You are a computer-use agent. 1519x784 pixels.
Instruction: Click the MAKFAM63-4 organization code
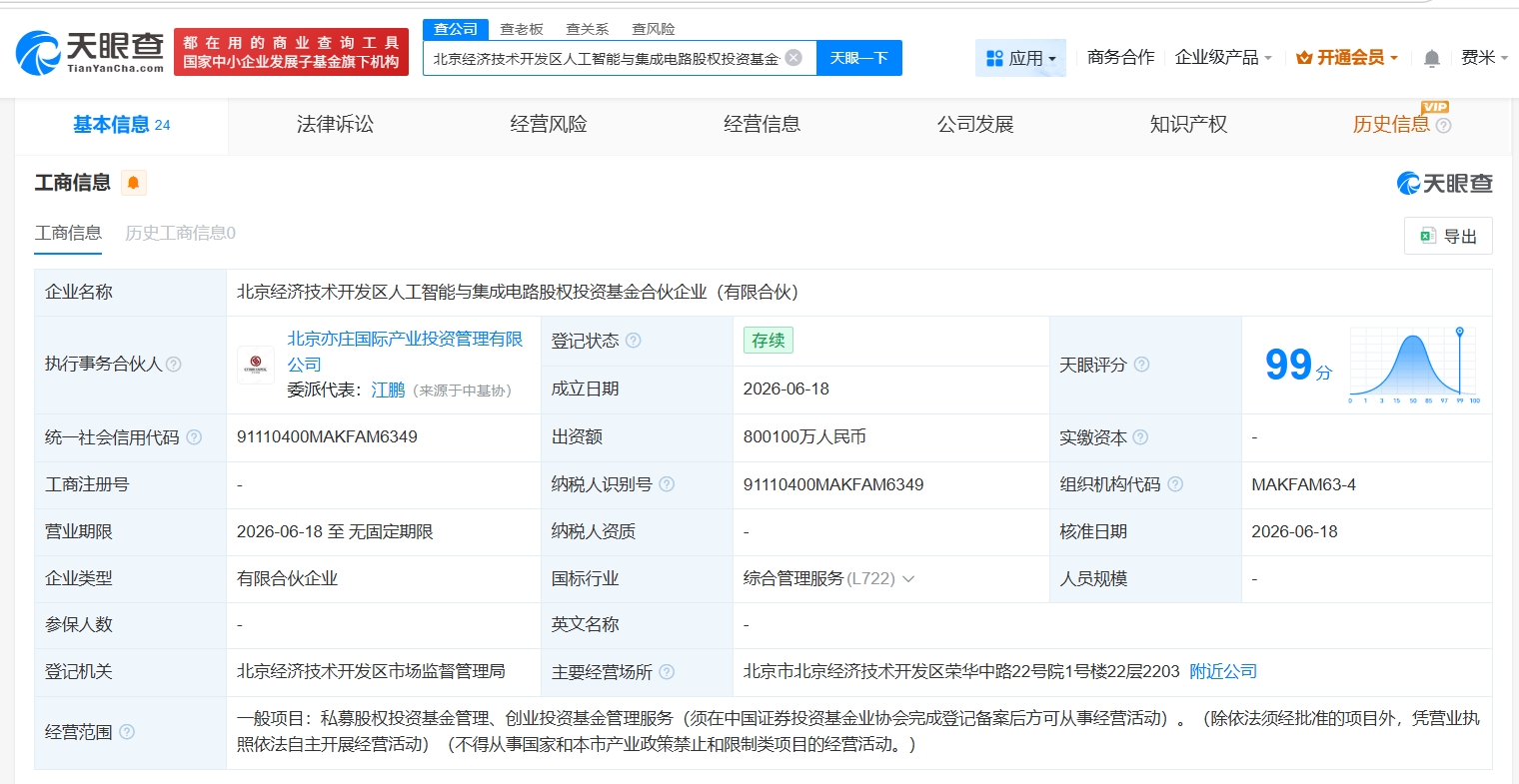pos(1304,484)
